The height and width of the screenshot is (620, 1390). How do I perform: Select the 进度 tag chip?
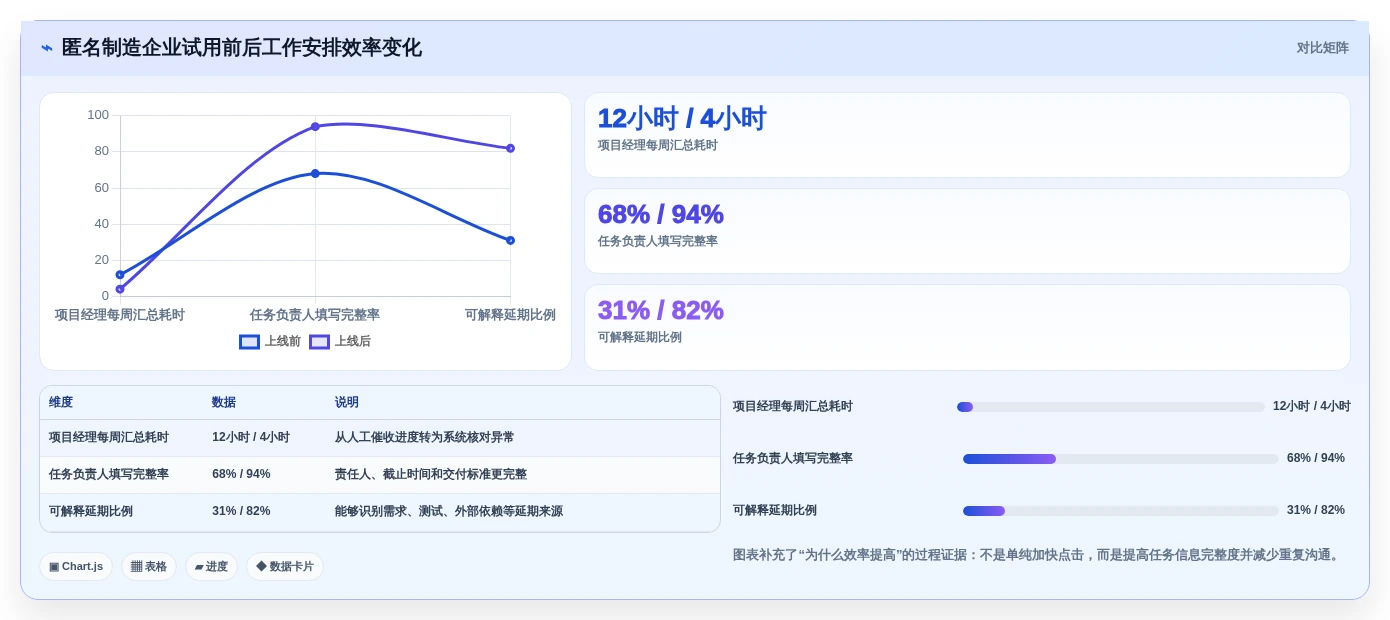pos(211,567)
